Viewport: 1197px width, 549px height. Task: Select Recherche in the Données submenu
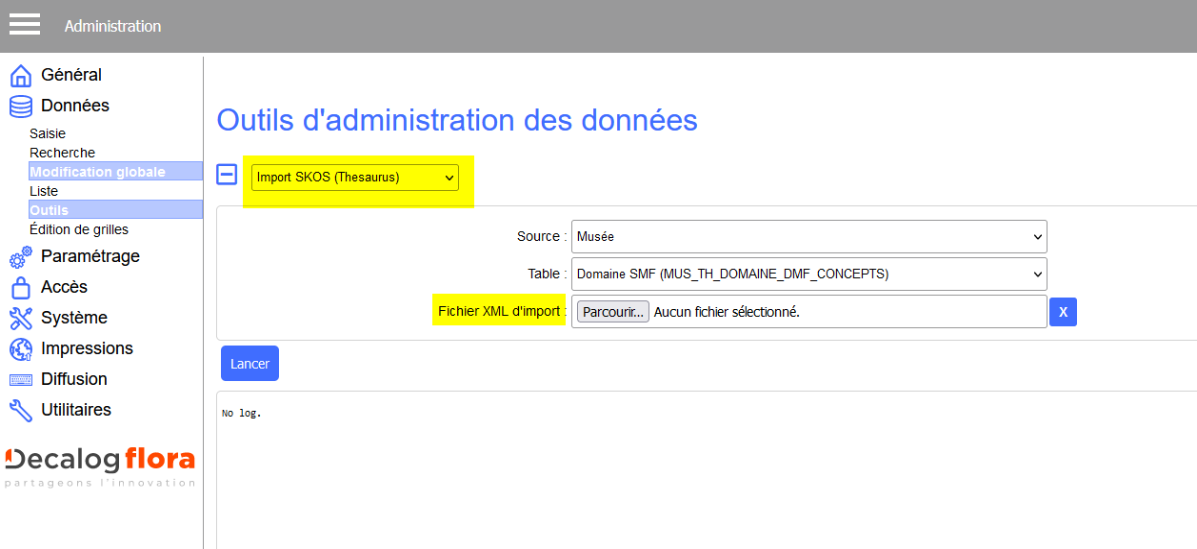[62, 152]
